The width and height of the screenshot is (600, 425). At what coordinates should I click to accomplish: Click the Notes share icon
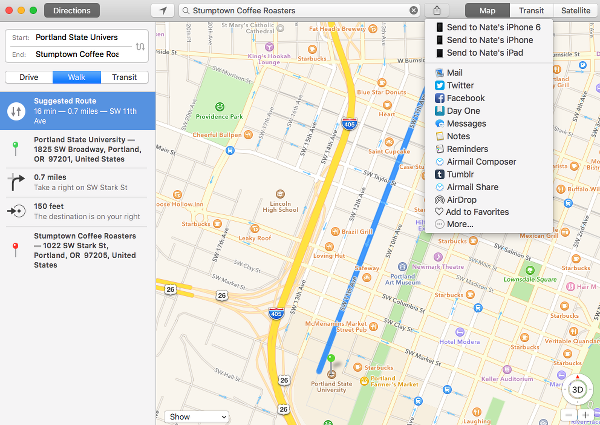pos(440,136)
